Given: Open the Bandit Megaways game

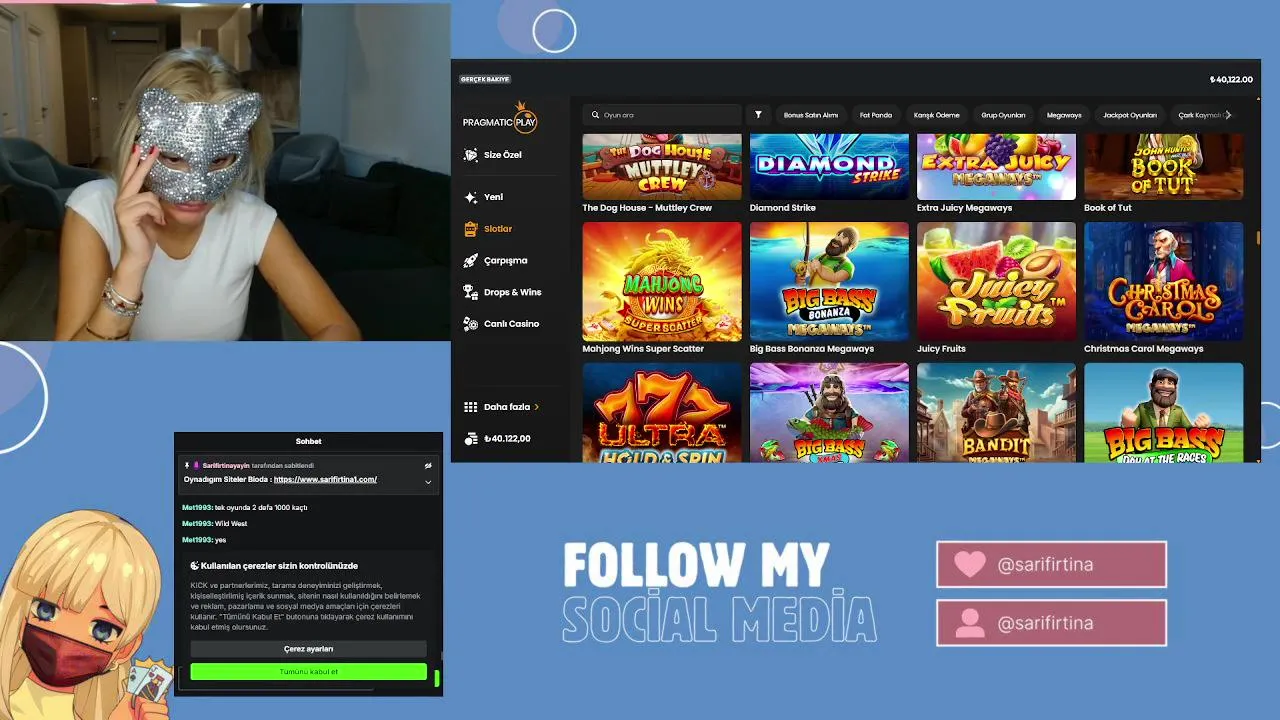Looking at the screenshot, I should coord(996,412).
